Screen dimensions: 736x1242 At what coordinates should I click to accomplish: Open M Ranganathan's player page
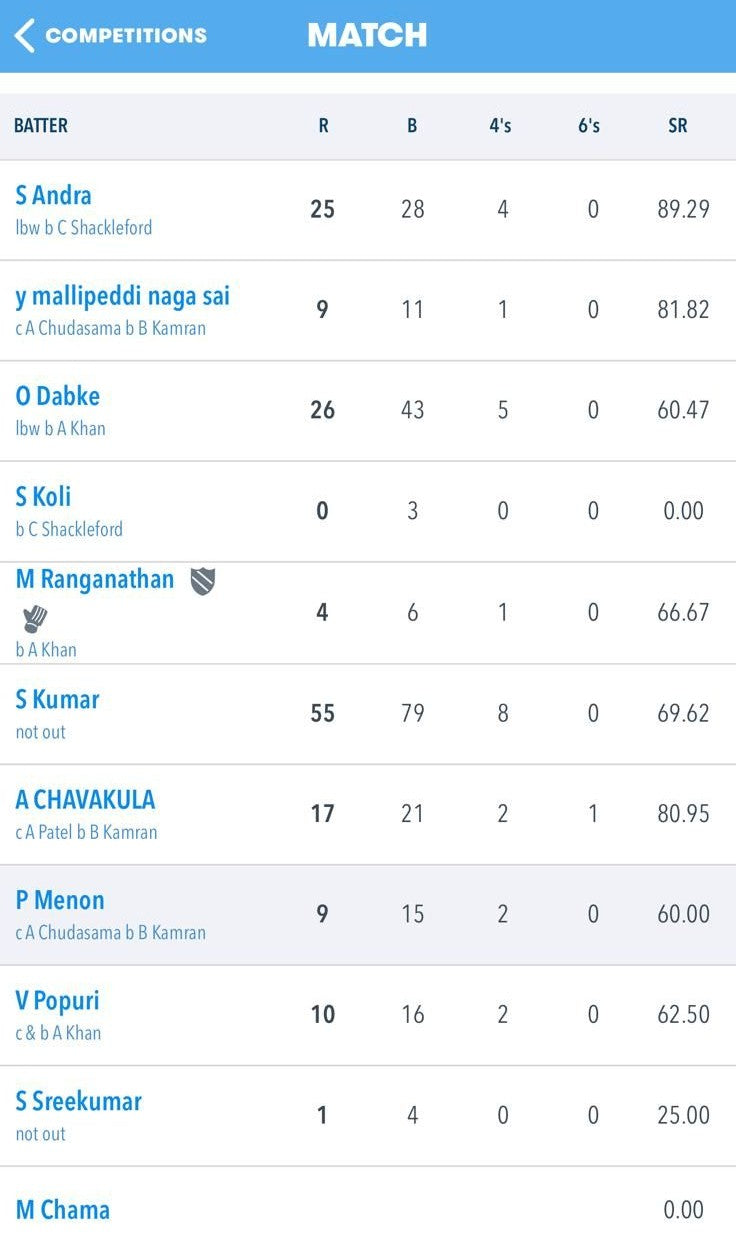tap(95, 580)
